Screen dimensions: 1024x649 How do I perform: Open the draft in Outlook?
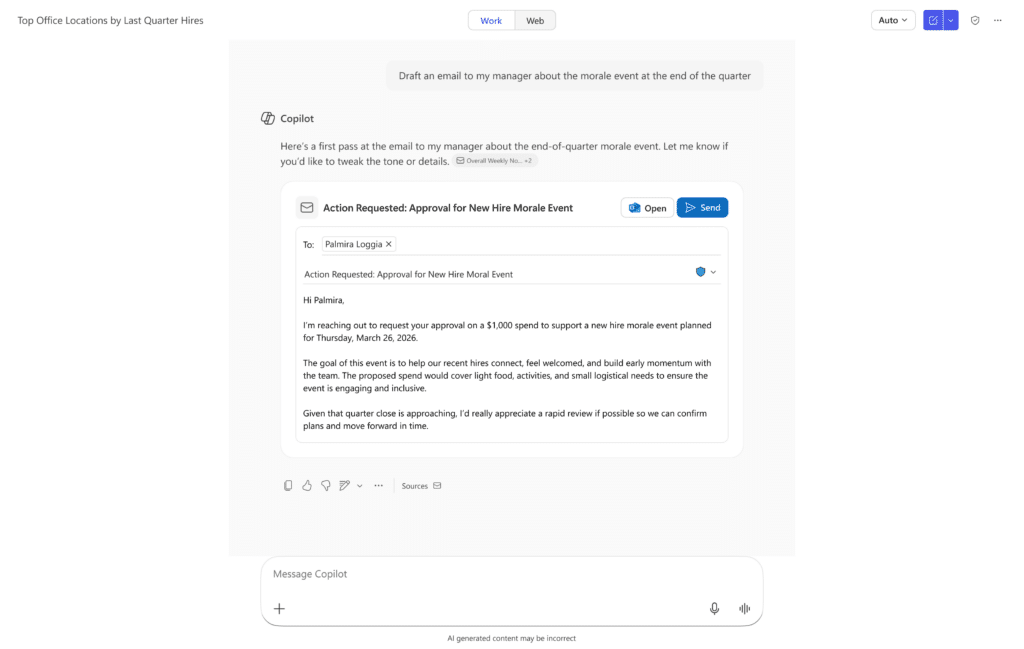[647, 207]
